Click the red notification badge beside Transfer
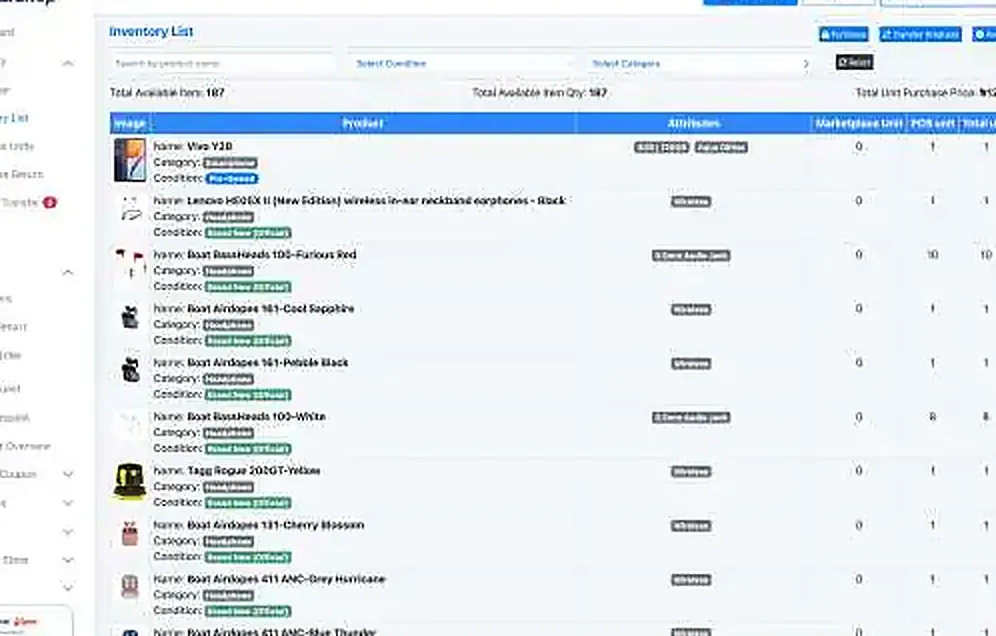Viewport: 996px width, 636px height. (50, 202)
